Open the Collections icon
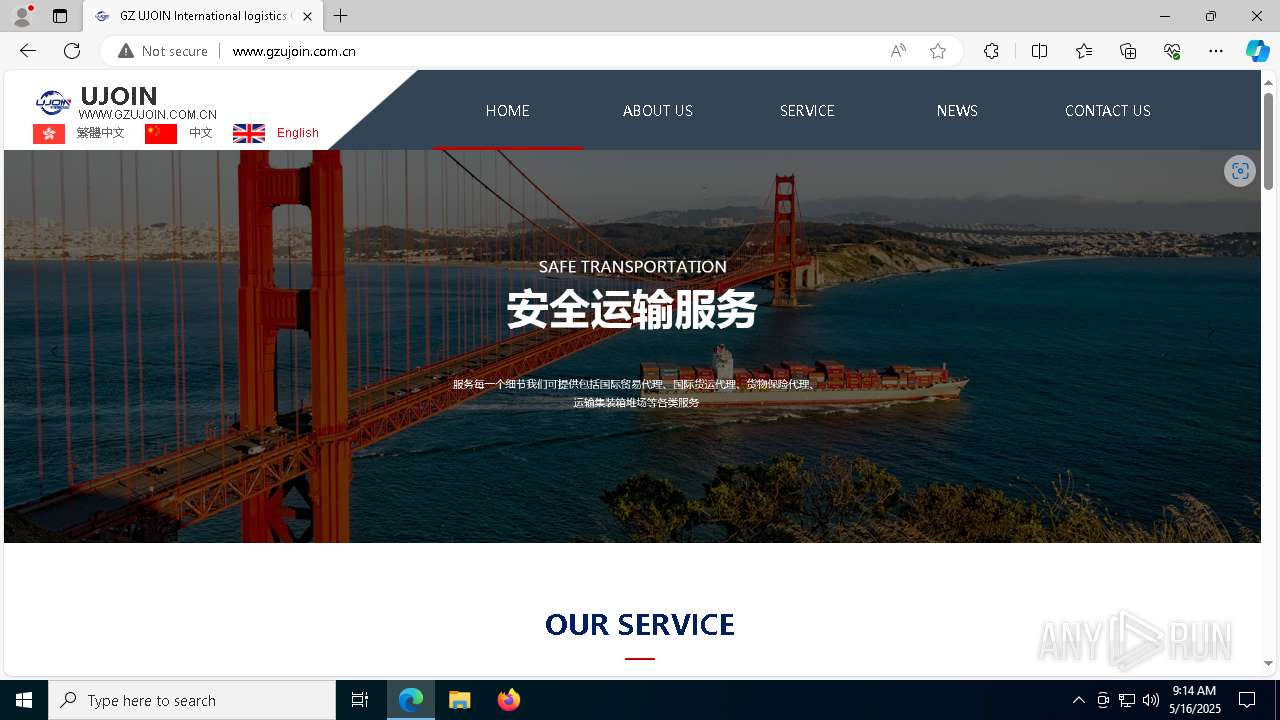Screen dimensions: 1280x720 1128,51
